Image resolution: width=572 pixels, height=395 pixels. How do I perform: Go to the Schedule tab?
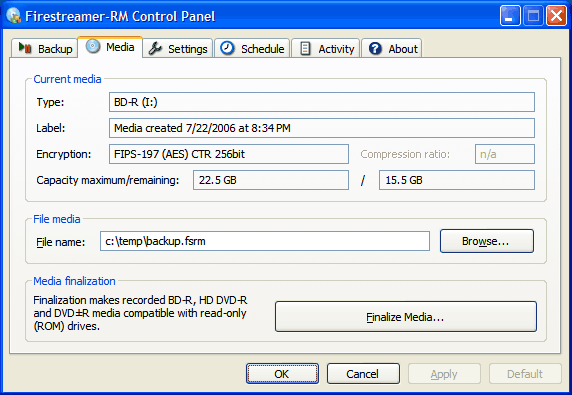coord(252,48)
